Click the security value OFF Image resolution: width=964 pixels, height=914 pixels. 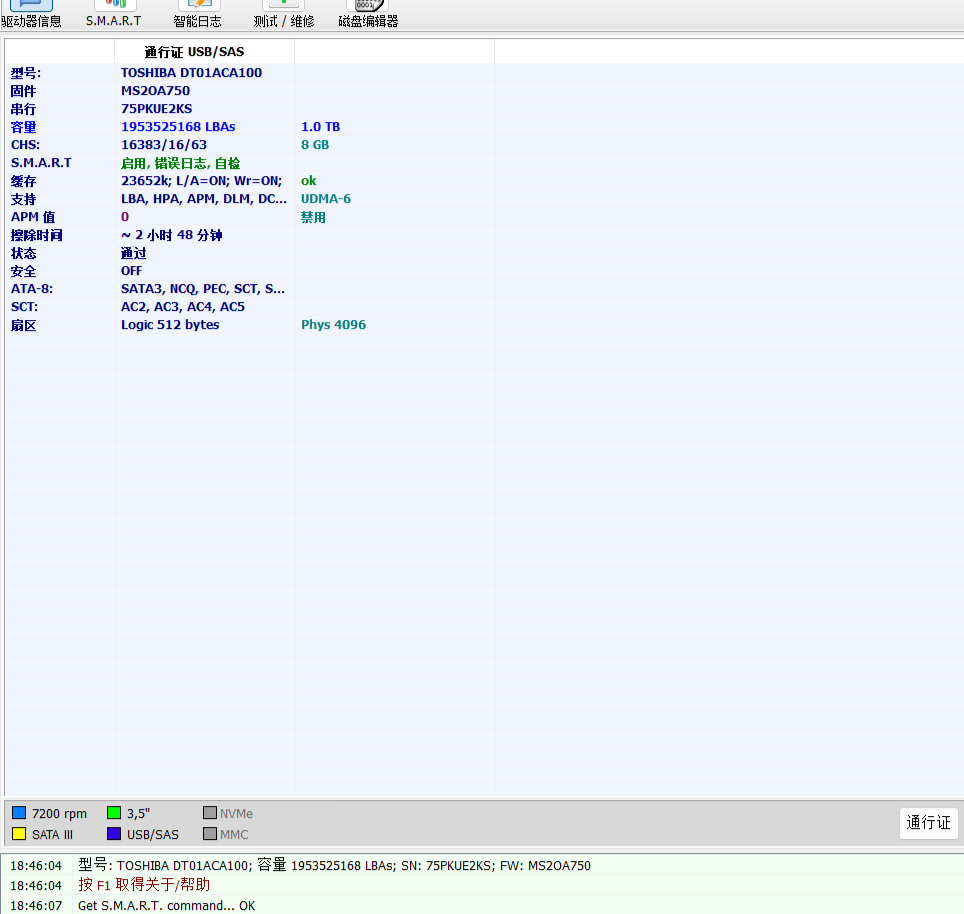pos(132,271)
